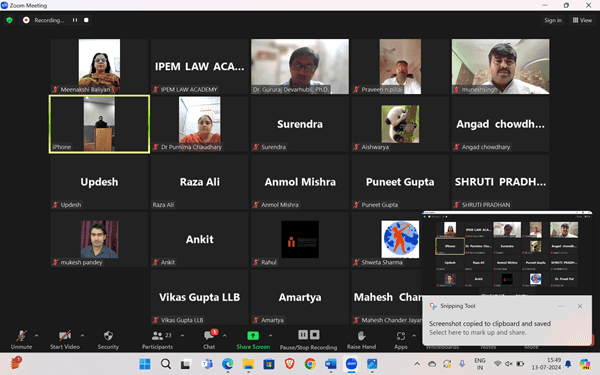Select the Vikas Gupta LLB tile

[199, 297]
